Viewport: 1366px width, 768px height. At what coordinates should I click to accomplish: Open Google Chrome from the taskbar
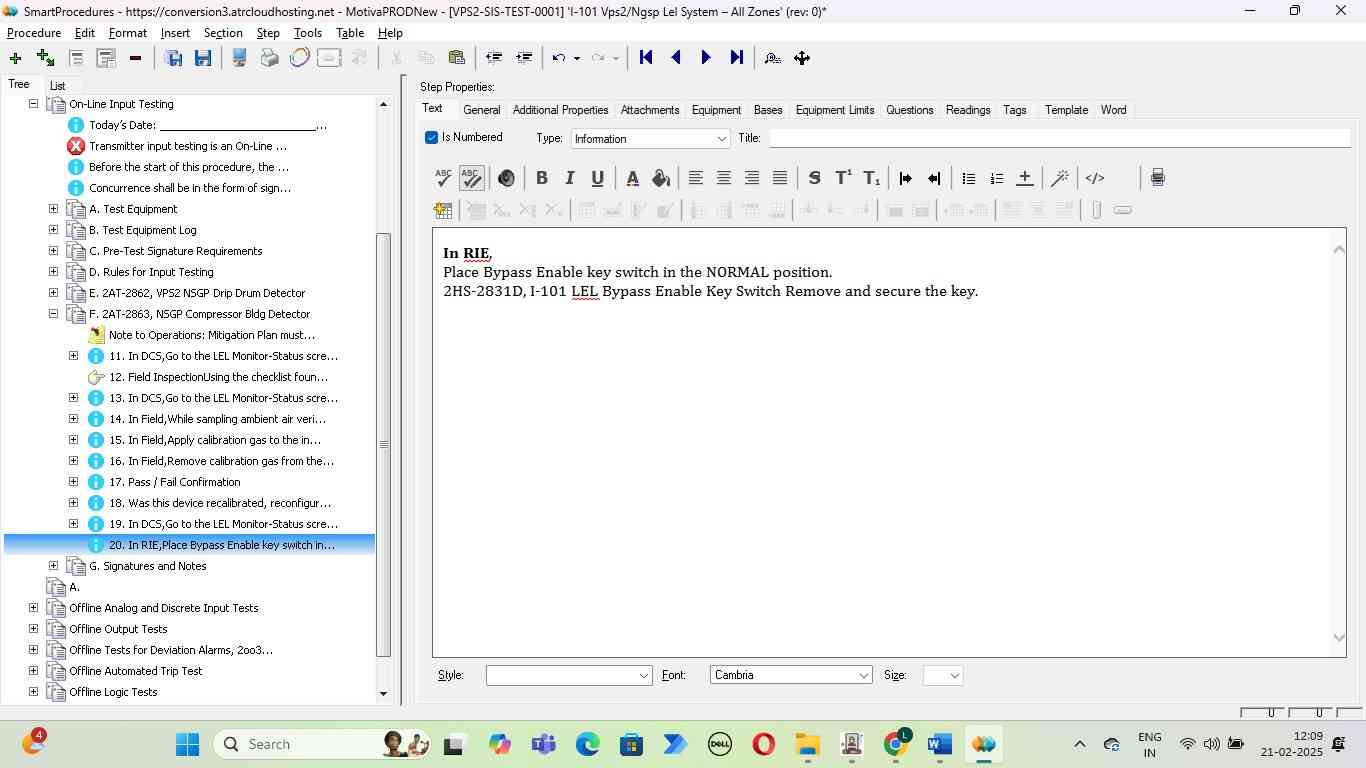[897, 744]
